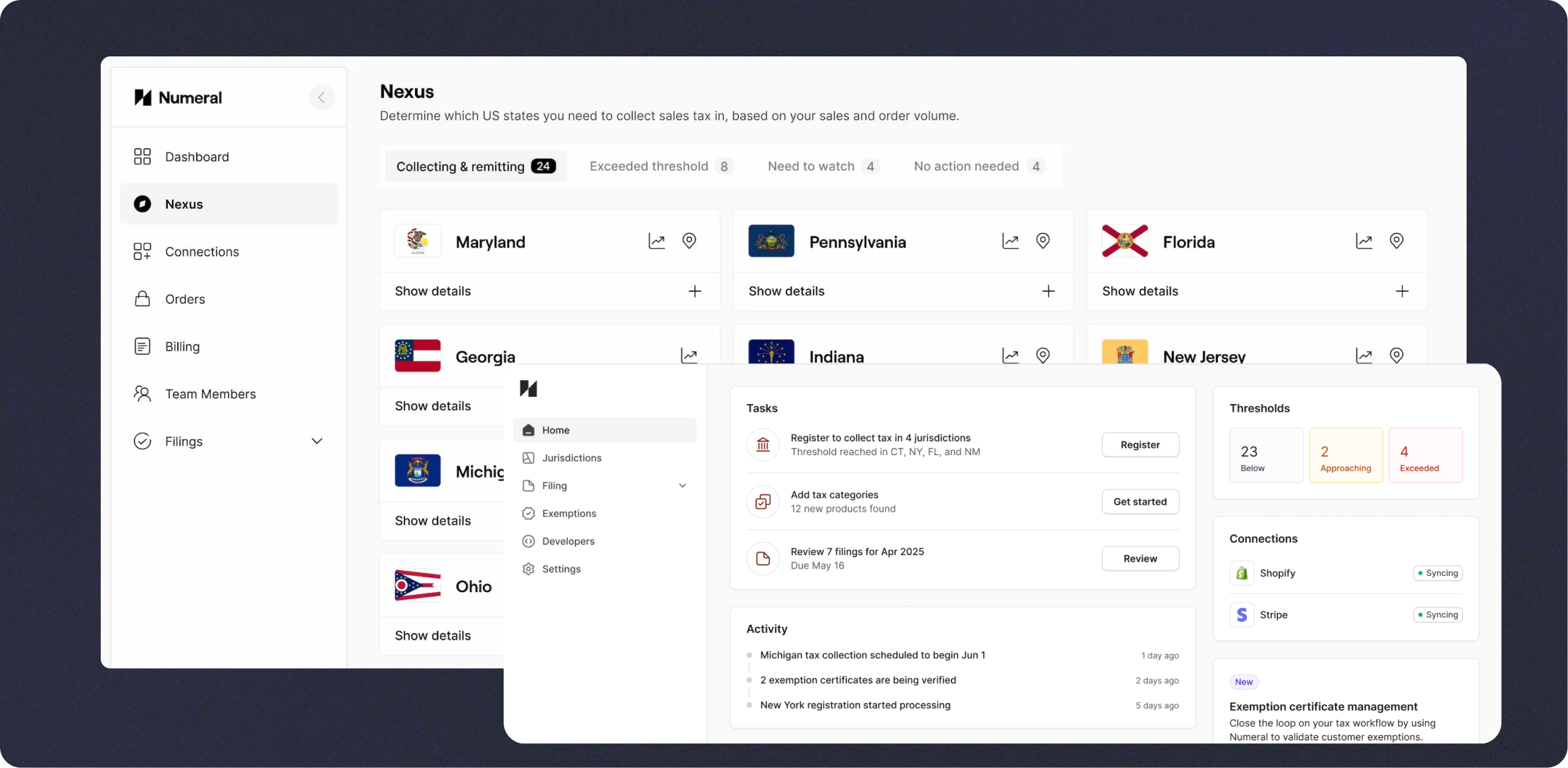
Task: Open Team Members in the sidebar
Action: 210,394
